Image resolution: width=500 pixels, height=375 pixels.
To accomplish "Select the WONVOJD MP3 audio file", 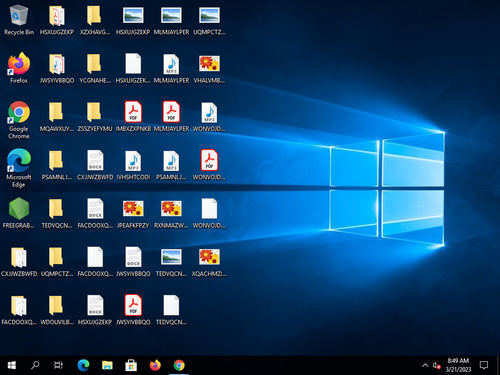I will click(209, 117).
